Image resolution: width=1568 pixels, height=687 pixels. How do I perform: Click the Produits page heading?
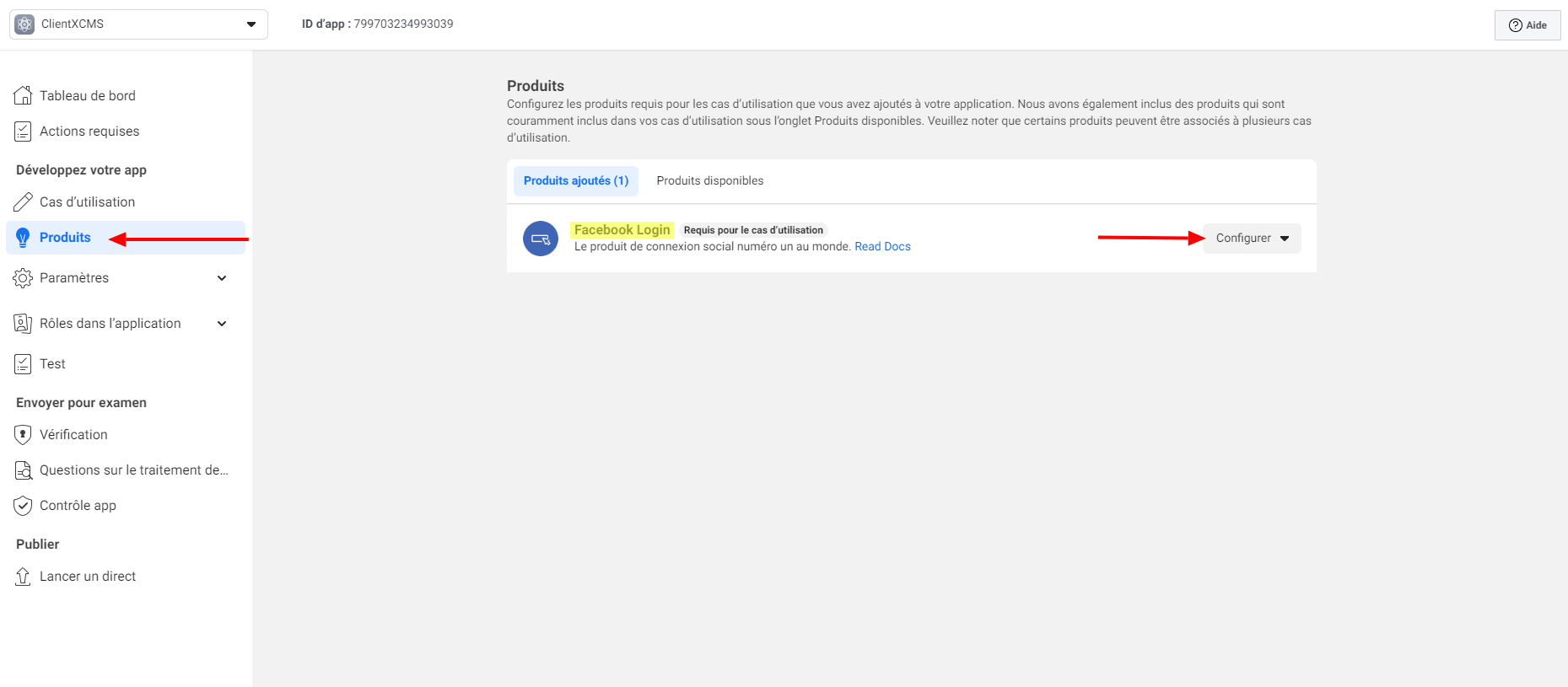coord(536,86)
